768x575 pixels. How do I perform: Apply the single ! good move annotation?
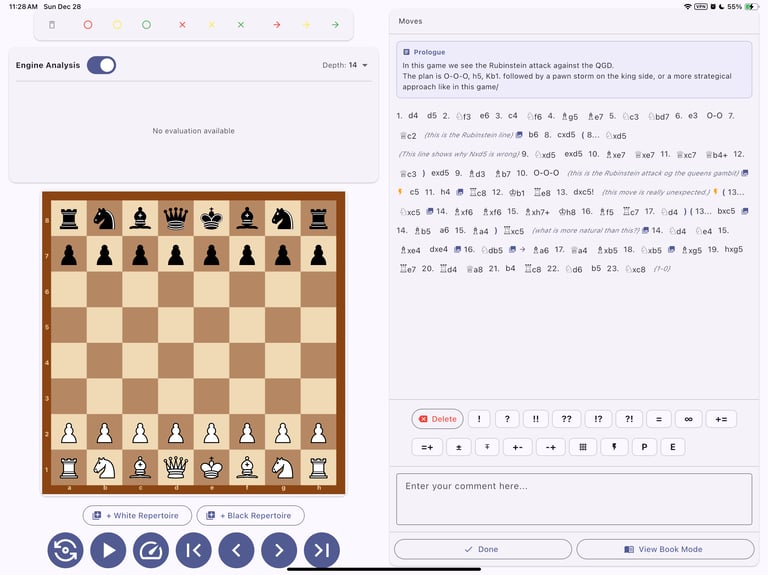(x=479, y=419)
